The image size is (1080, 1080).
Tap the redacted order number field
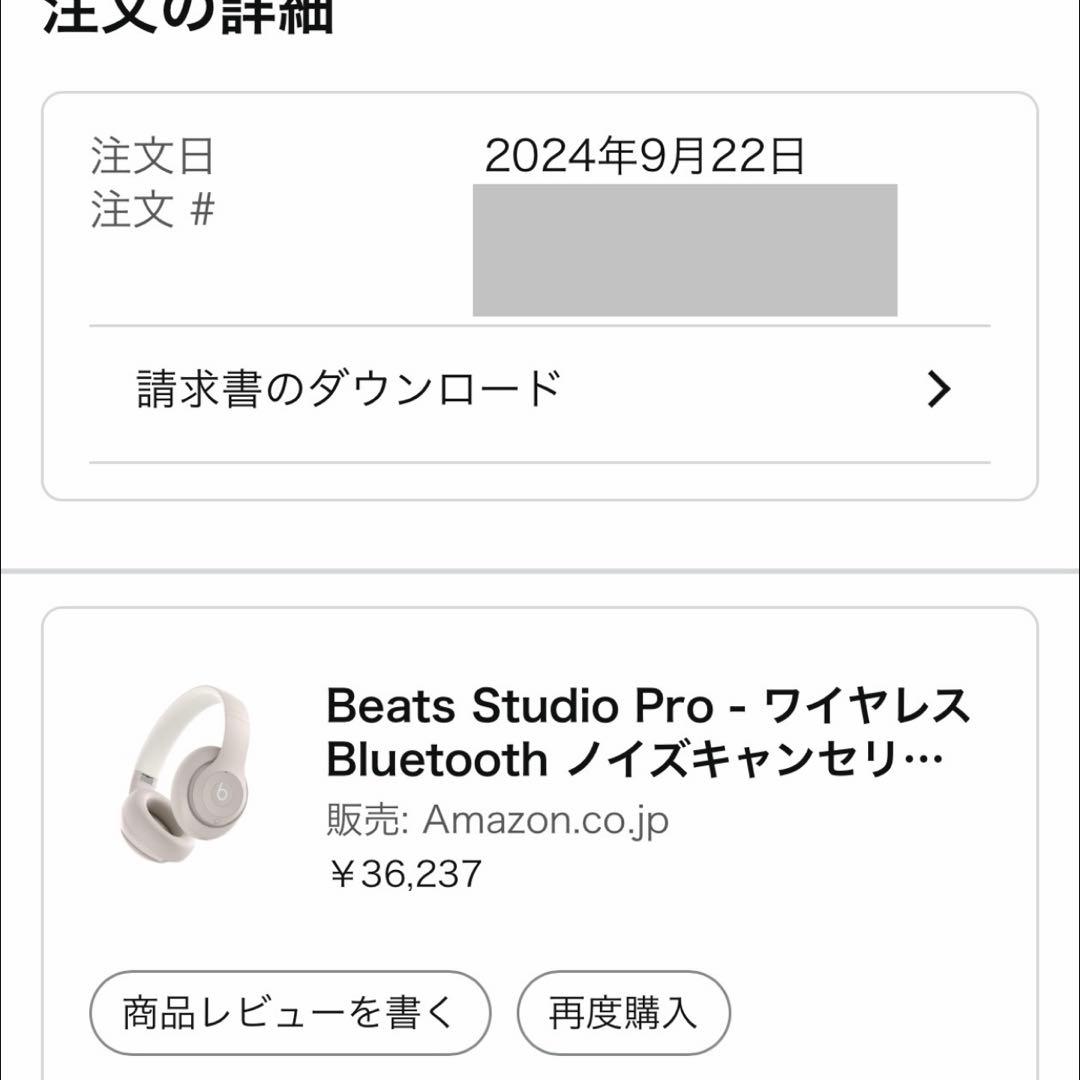[x=685, y=250]
